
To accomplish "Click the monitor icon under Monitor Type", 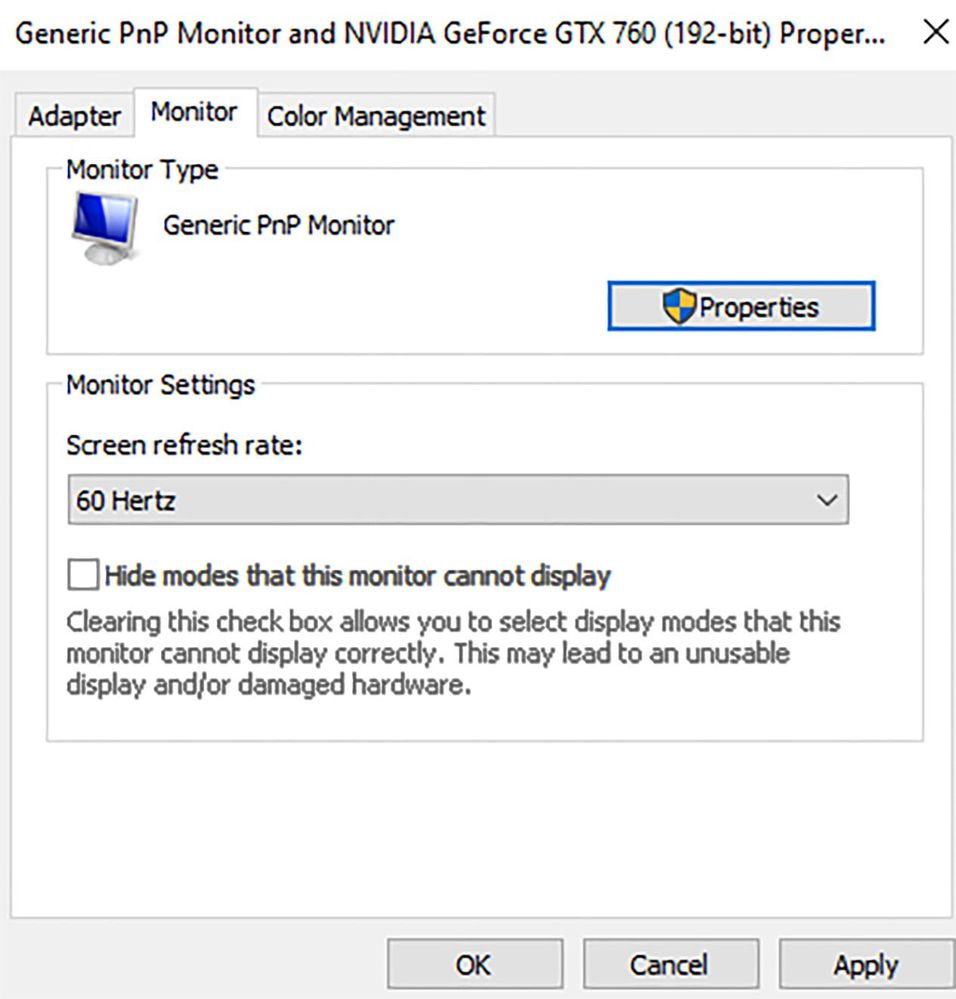I will pyautogui.click(x=104, y=226).
